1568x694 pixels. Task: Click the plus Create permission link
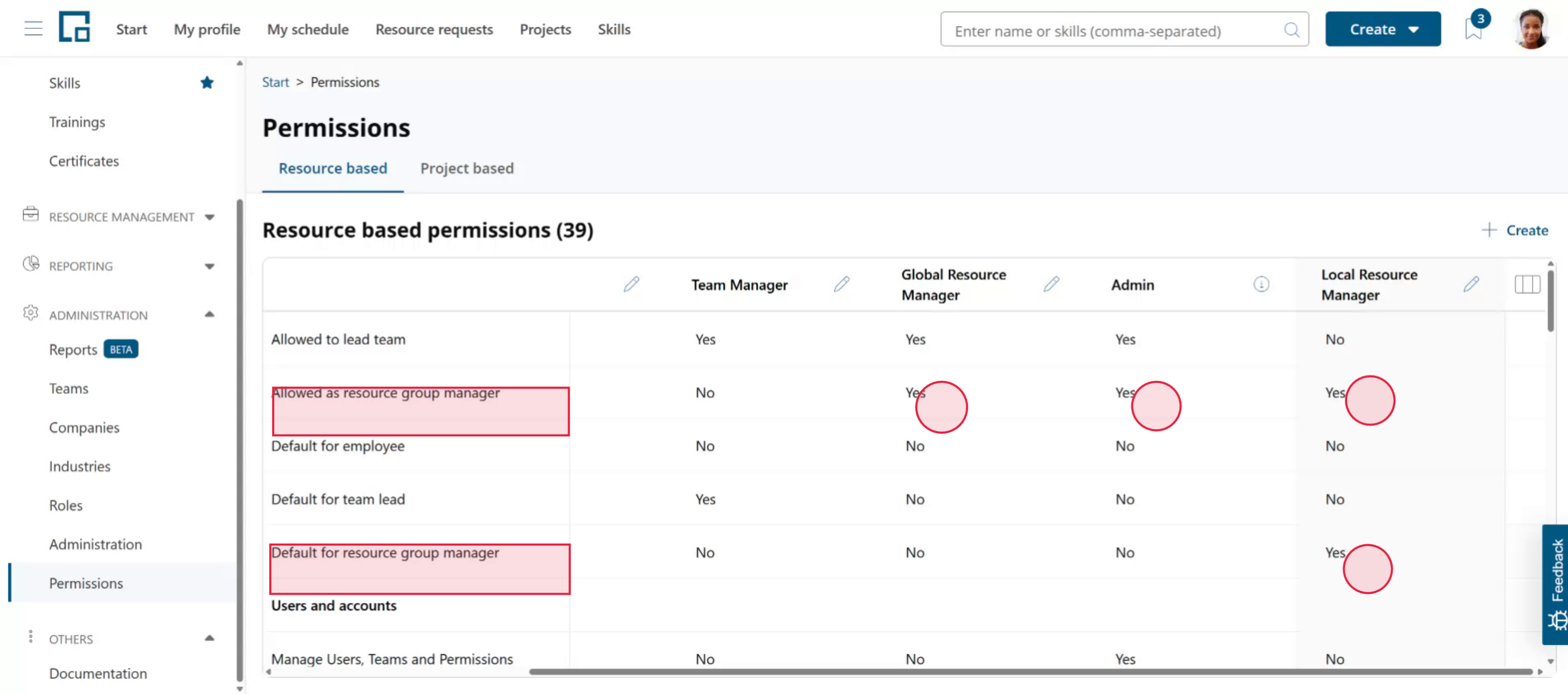(x=1515, y=230)
